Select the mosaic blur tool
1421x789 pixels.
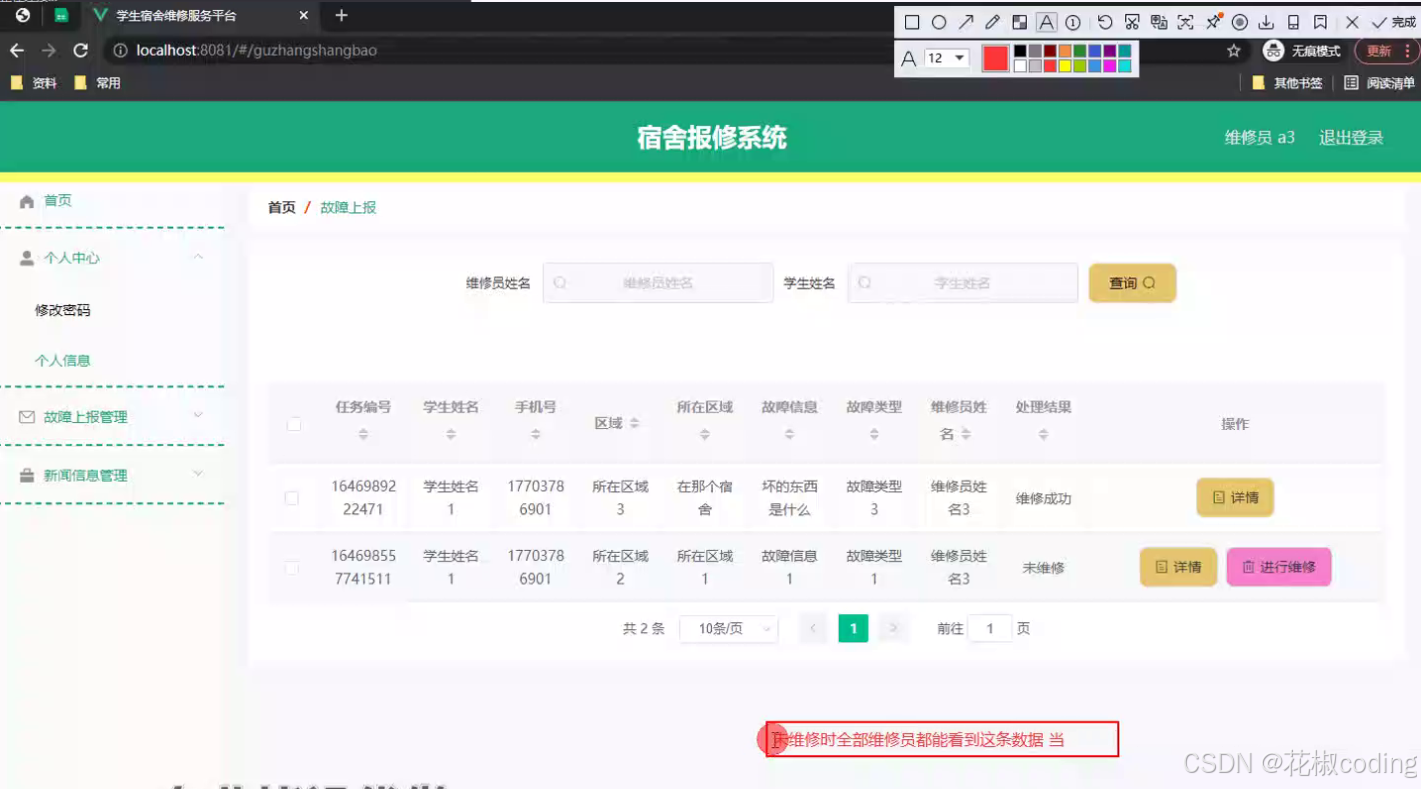click(1020, 22)
